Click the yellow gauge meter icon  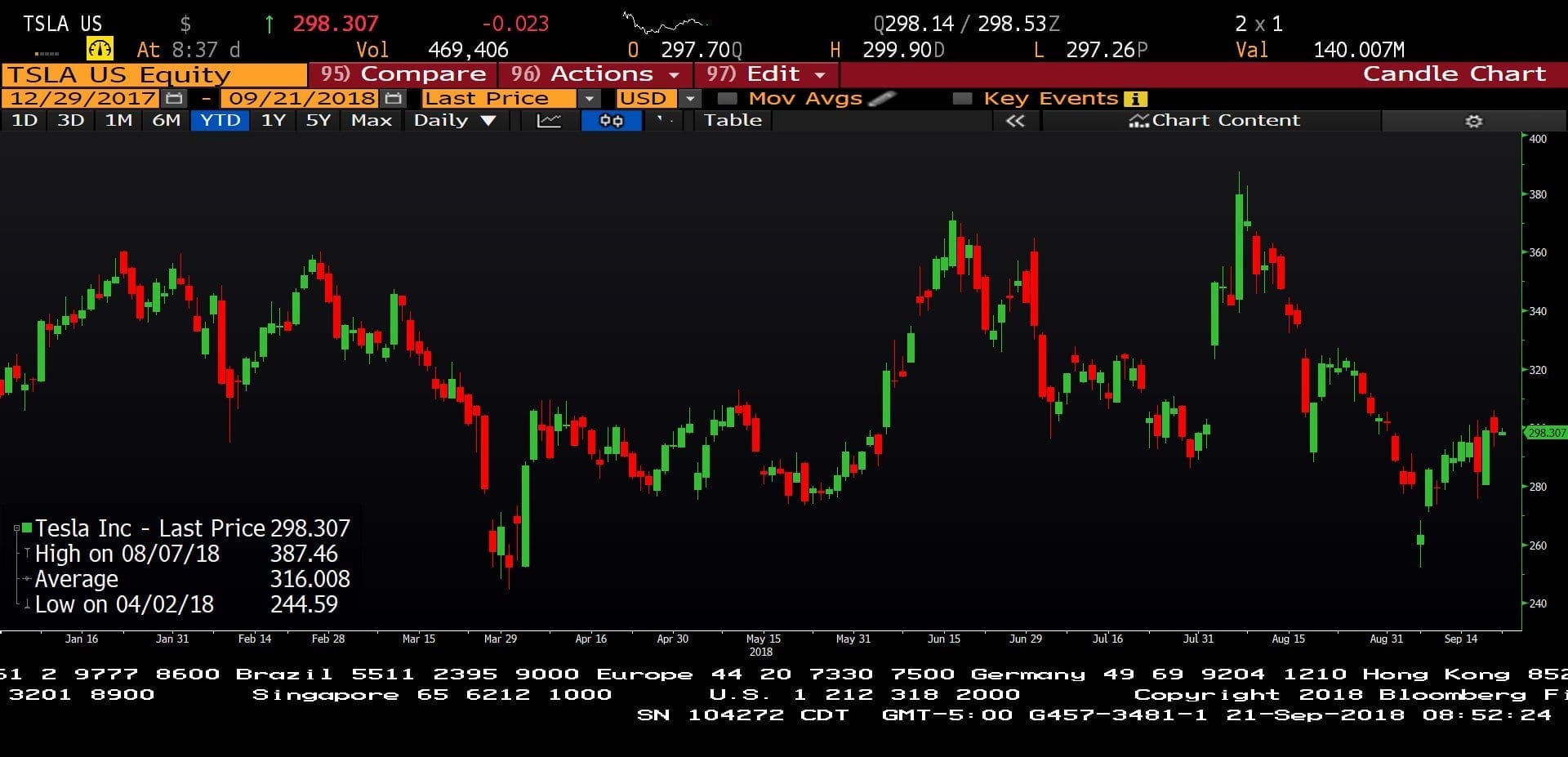pos(100,49)
